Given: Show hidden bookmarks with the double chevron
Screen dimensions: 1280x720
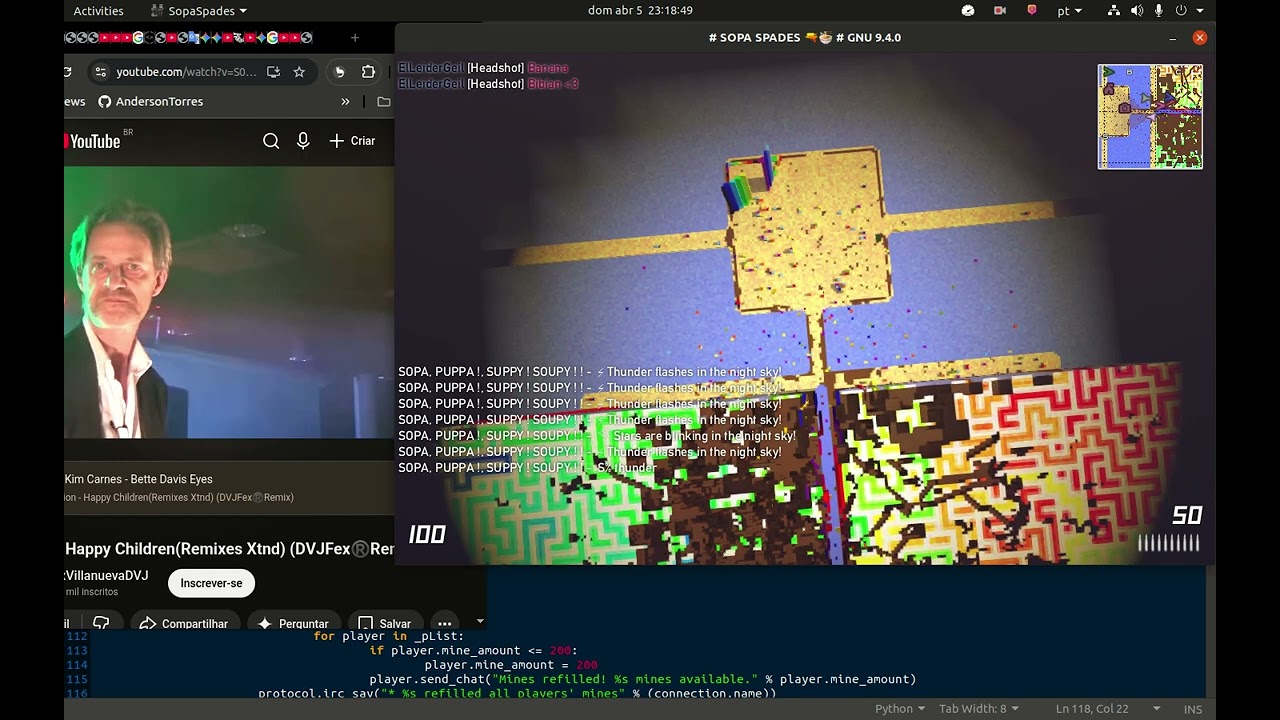Looking at the screenshot, I should pyautogui.click(x=345, y=101).
